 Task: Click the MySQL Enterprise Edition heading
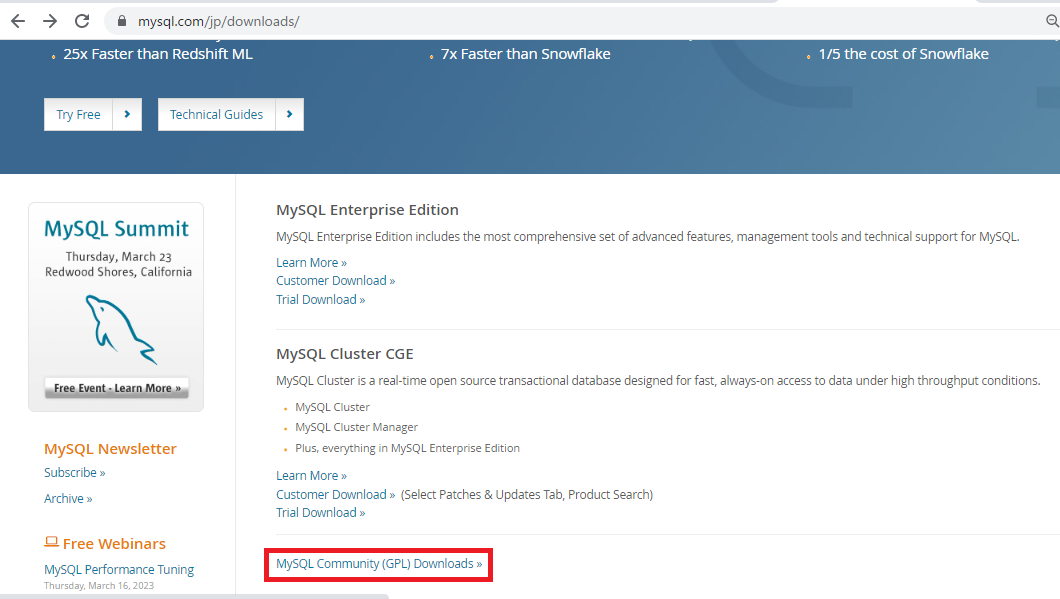pyautogui.click(x=367, y=210)
